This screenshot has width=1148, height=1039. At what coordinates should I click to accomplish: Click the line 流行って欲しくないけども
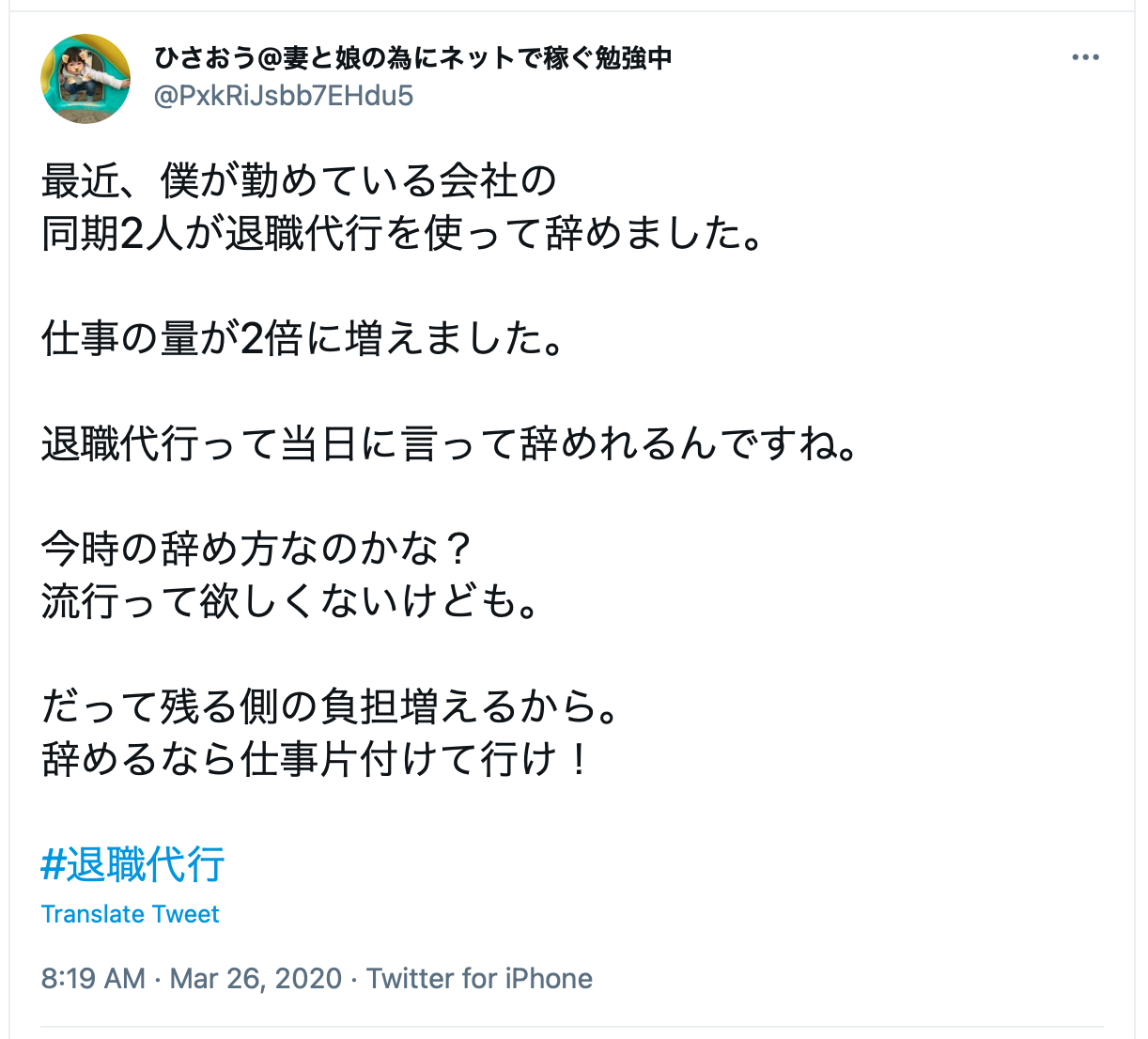click(289, 601)
